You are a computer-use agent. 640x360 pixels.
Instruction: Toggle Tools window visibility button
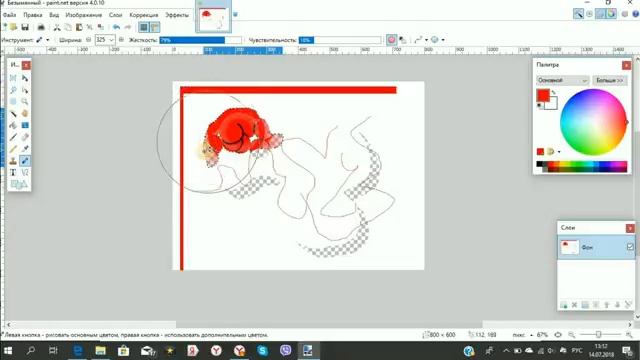pos(578,14)
